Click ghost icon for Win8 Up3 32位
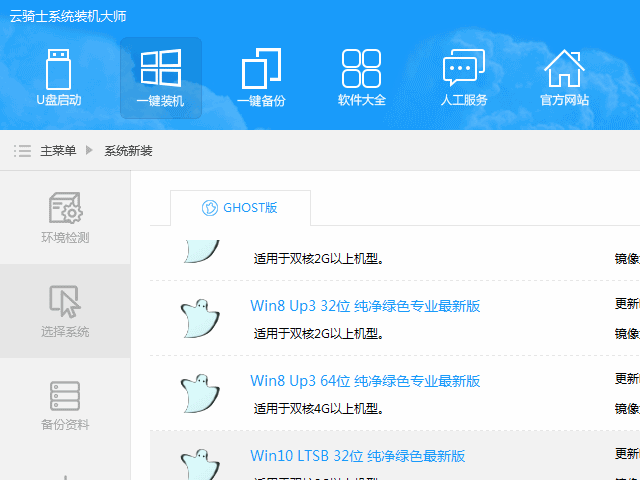 click(x=200, y=318)
